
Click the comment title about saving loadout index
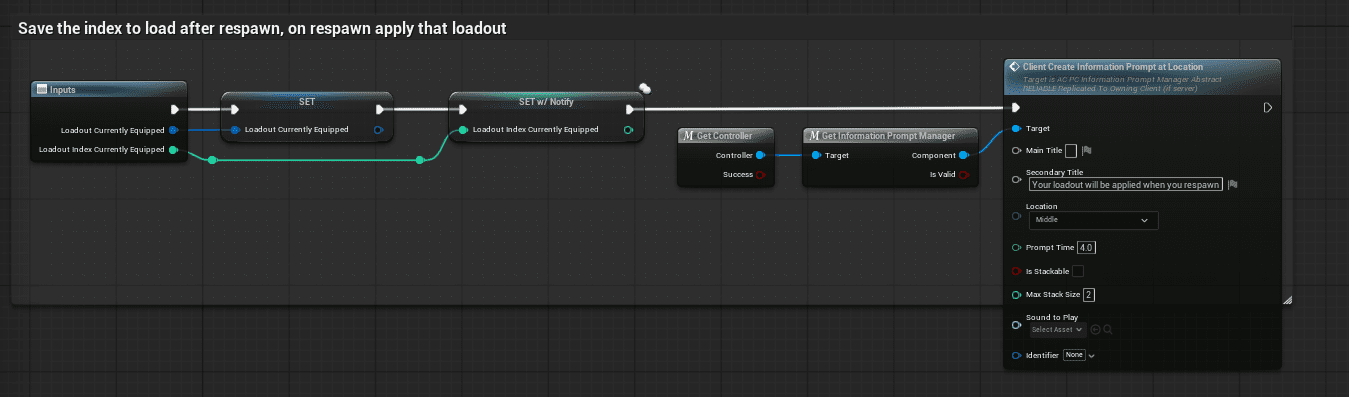262,28
